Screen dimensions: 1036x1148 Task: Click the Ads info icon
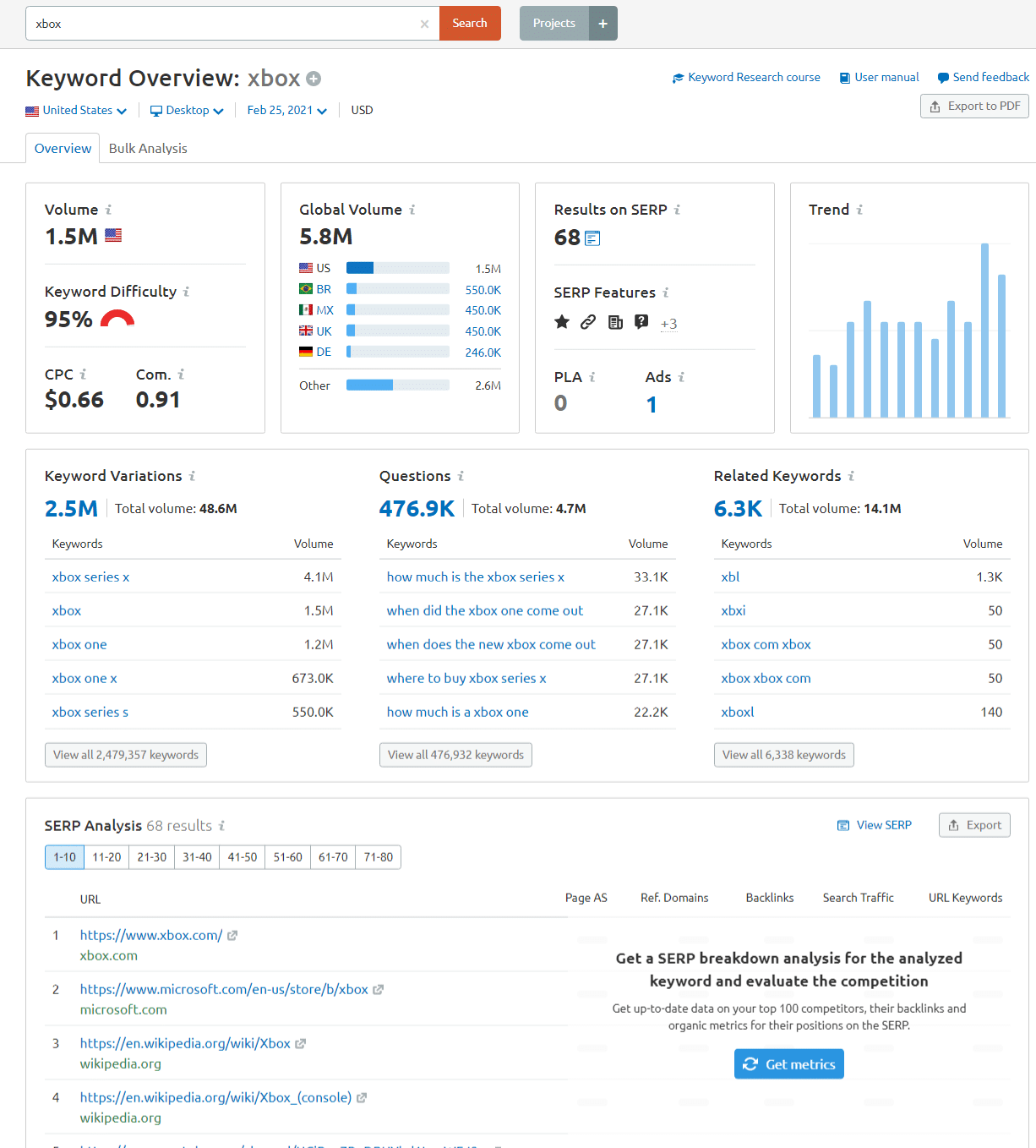[x=681, y=377]
